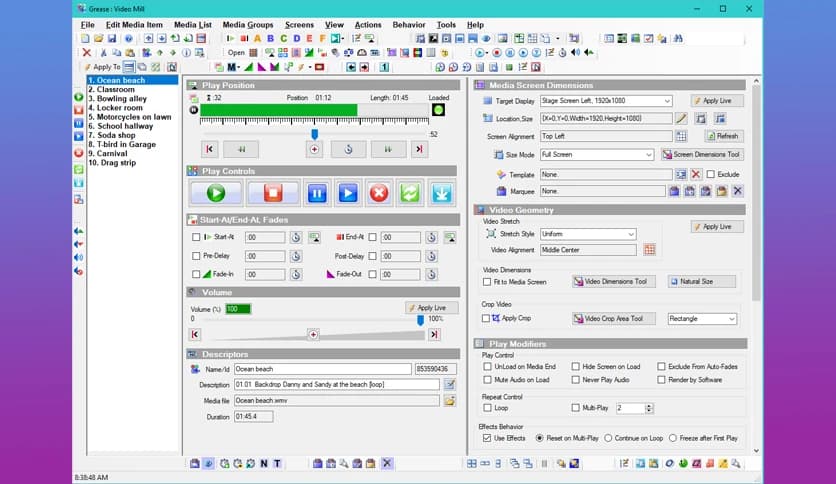
Task: Check the Apply Crop checkbox
Action: [486, 318]
